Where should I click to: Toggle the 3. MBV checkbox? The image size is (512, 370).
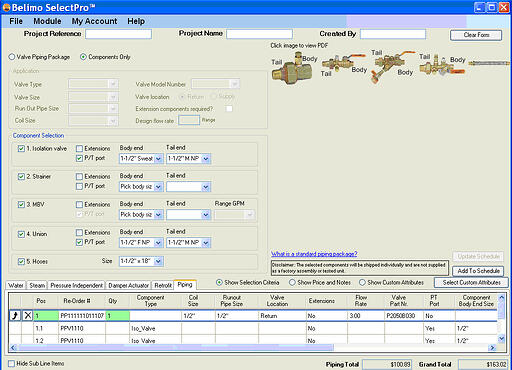pos(21,205)
